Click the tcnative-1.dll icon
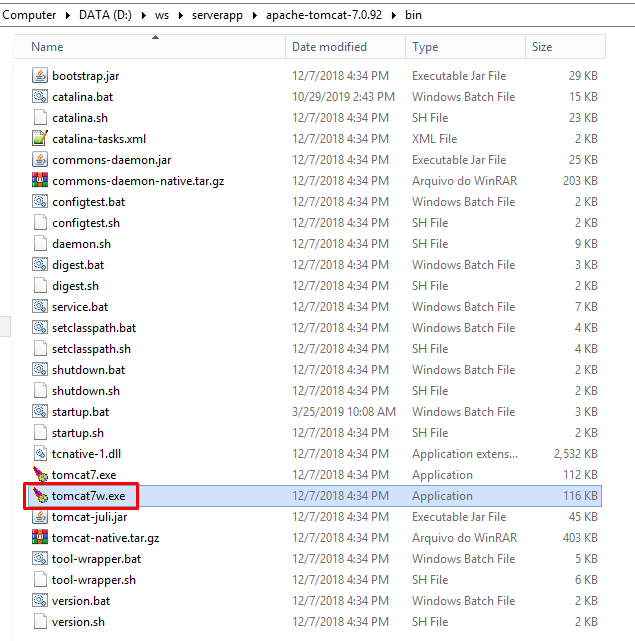Viewport: 635px width, 641px height. (x=40, y=454)
